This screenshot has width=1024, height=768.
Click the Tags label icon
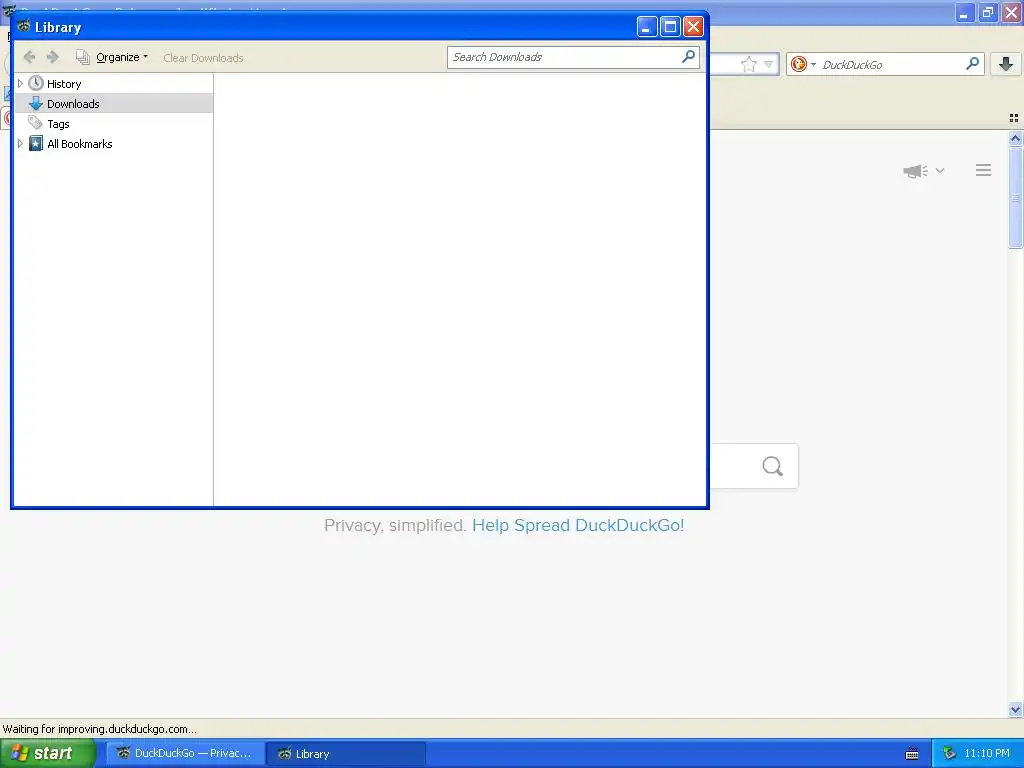point(35,123)
